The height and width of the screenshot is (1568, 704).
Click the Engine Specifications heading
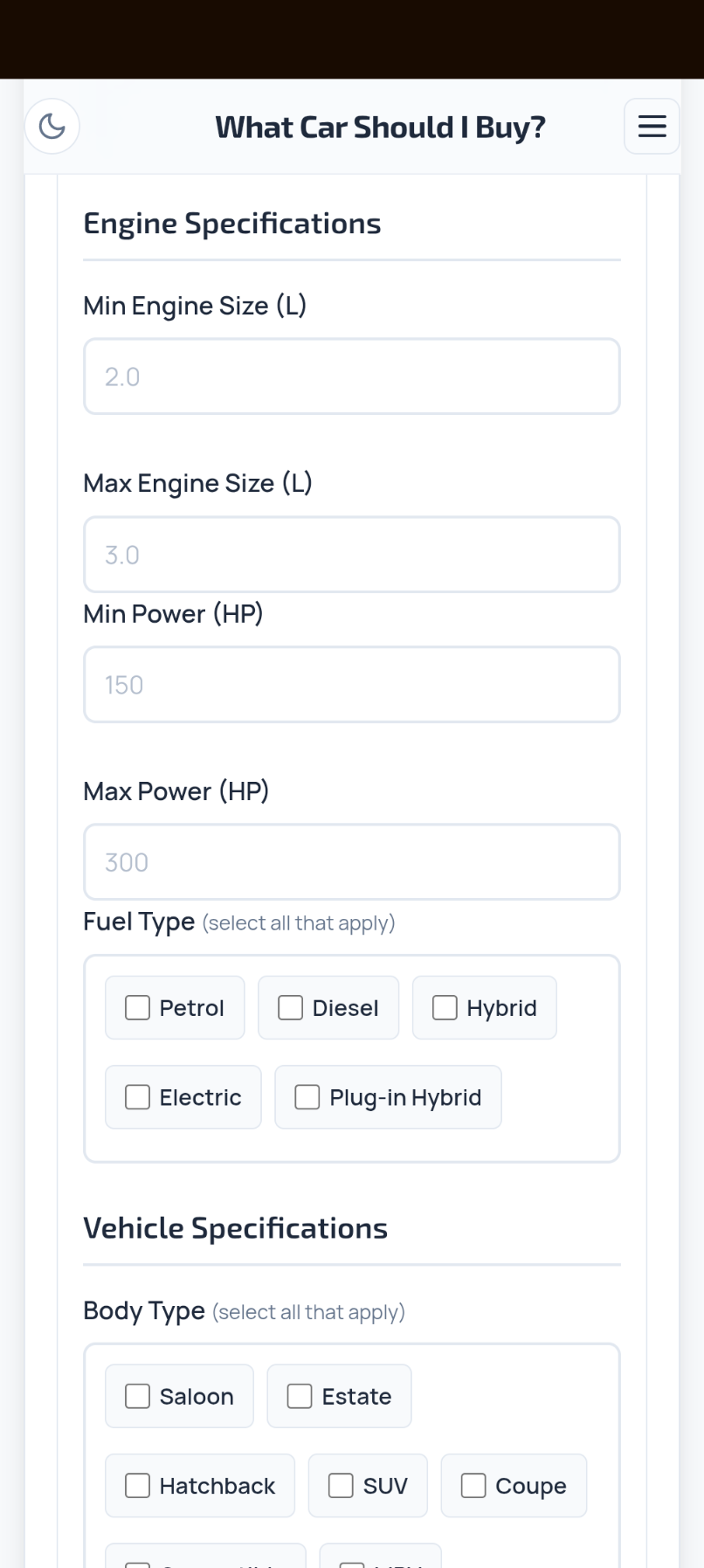pyautogui.click(x=231, y=223)
